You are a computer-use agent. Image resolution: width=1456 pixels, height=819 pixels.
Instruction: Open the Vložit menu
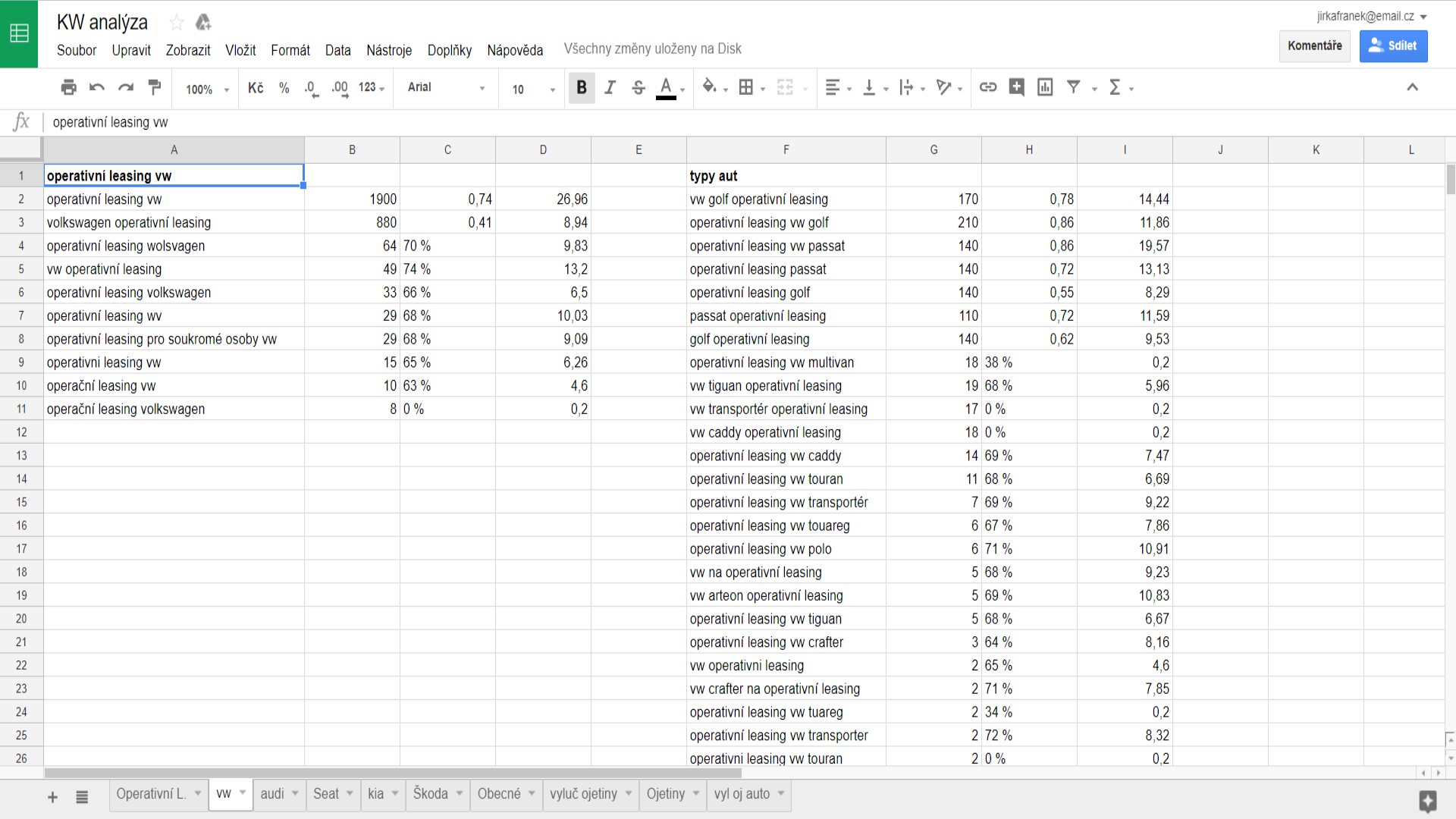[240, 50]
